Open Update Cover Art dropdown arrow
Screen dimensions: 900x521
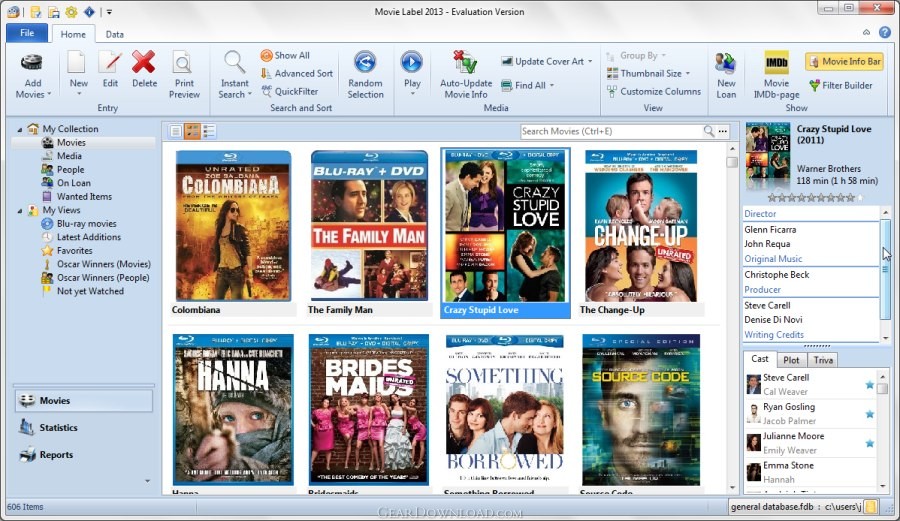click(590, 61)
